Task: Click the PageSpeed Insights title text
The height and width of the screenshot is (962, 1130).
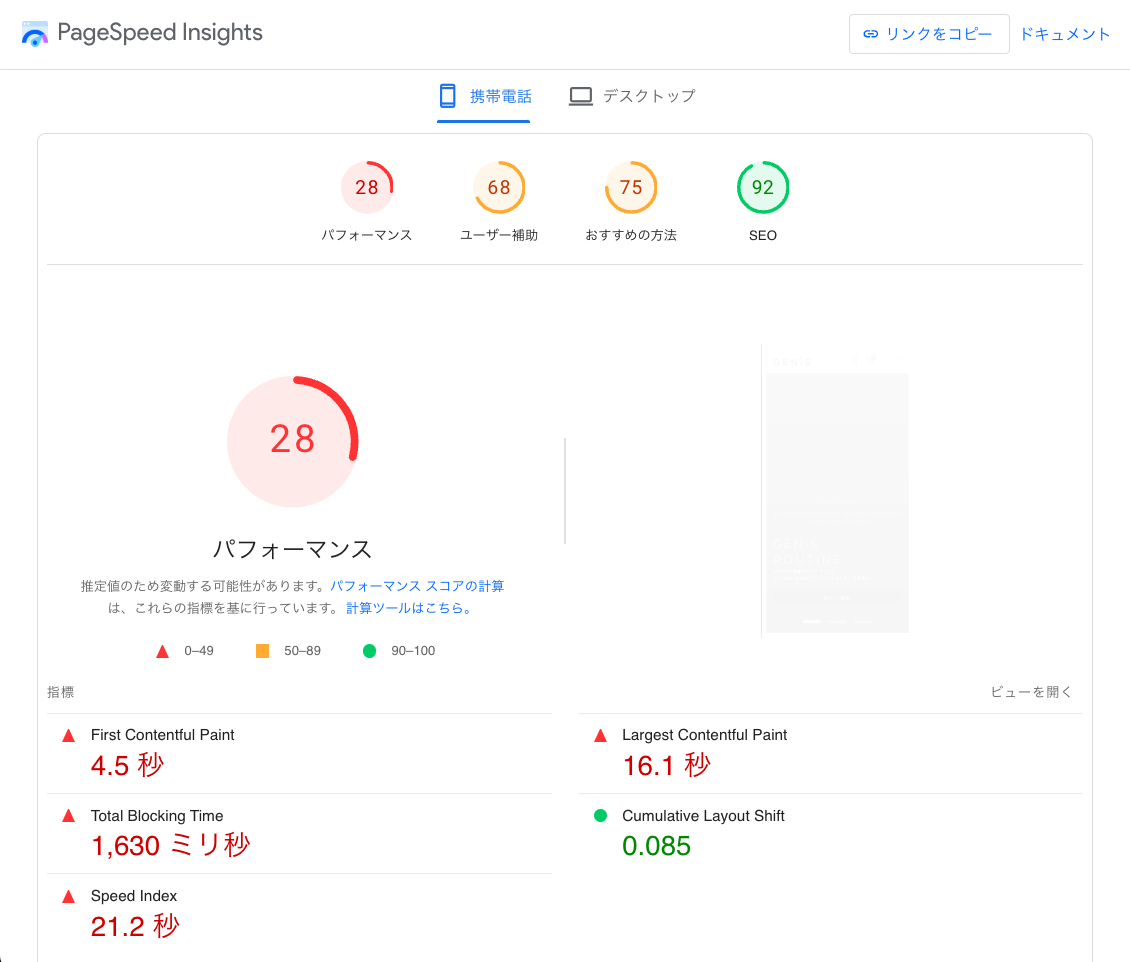Action: coord(160,32)
